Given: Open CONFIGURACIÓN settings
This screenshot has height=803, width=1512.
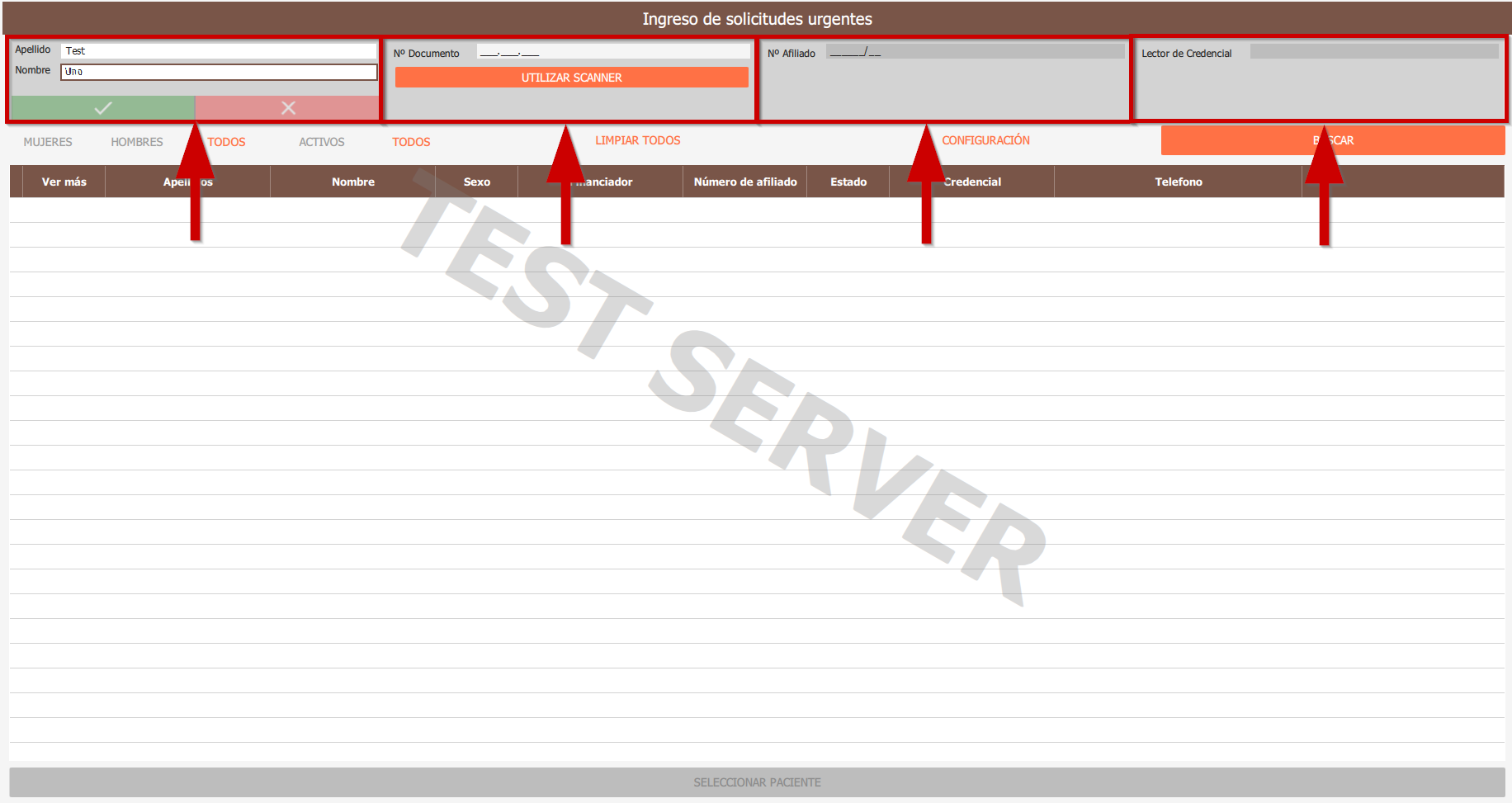Looking at the screenshot, I should point(985,140).
